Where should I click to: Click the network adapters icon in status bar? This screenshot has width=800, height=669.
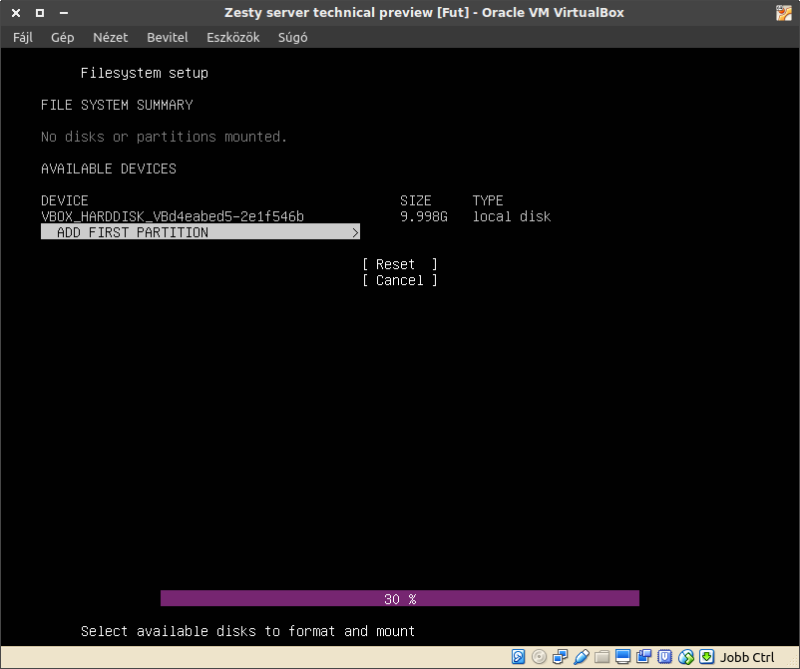[560, 657]
